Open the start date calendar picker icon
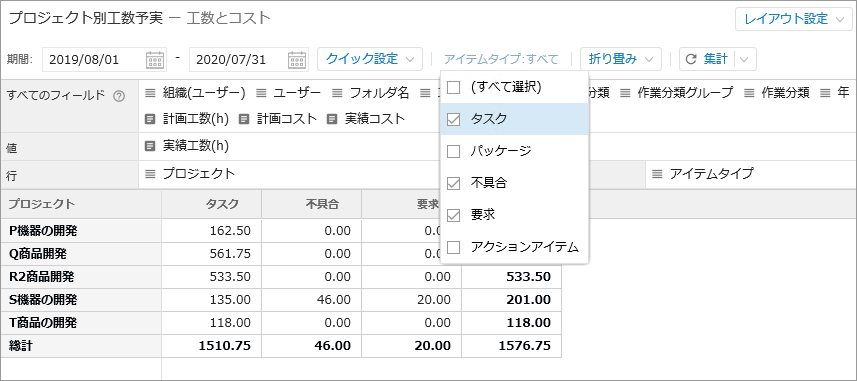Viewport: 857px width, 381px height. 155,60
